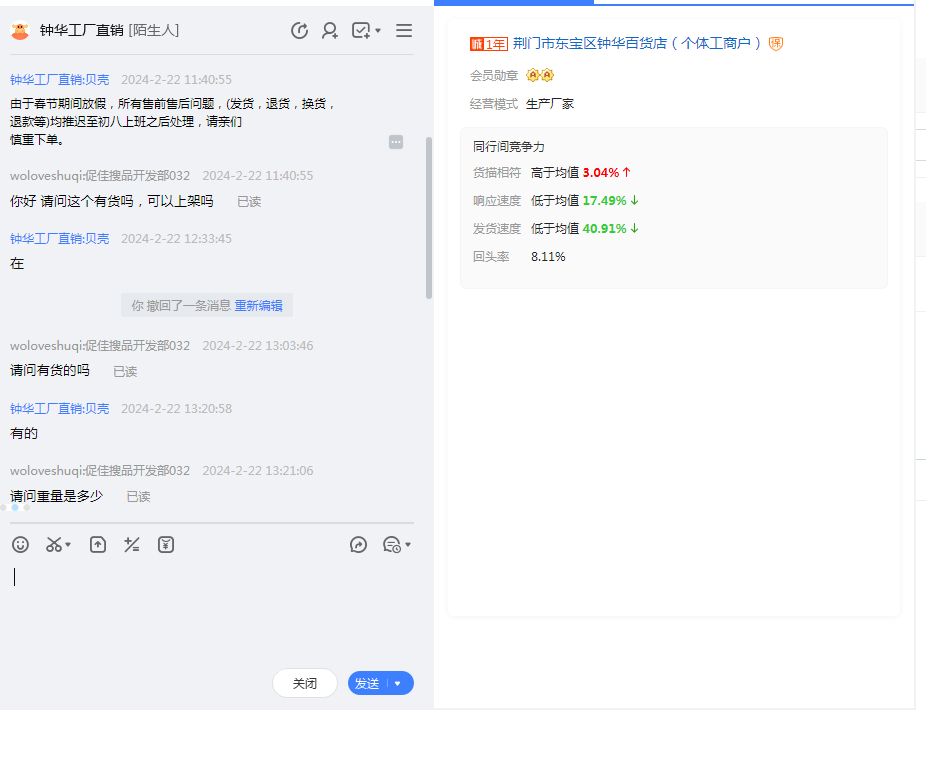Open the emoji picker in message toolbar
The width and height of the screenshot is (926, 769).
(x=20, y=545)
